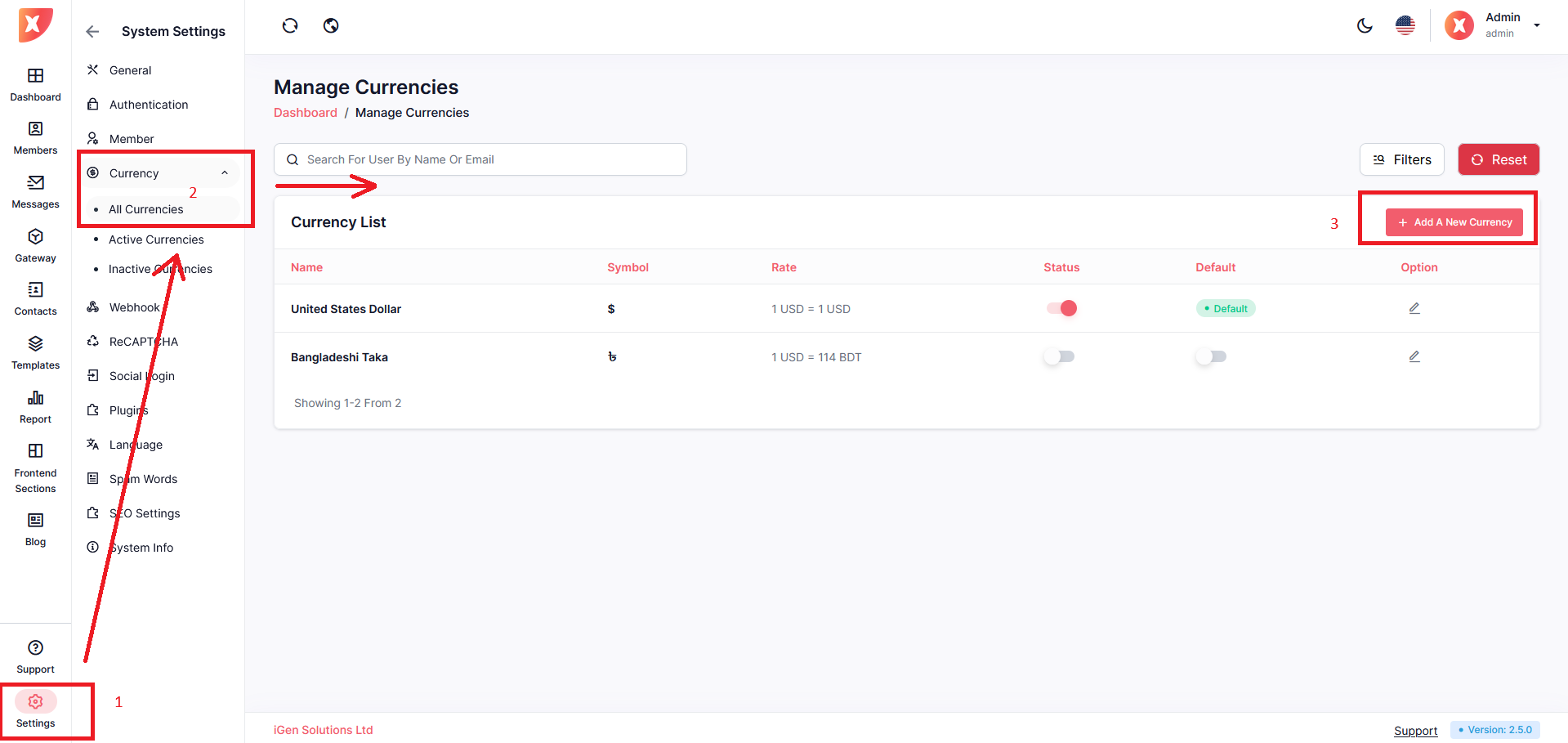Open Templates from the left sidebar
Image resolution: width=1568 pixels, height=743 pixels.
[x=35, y=352]
